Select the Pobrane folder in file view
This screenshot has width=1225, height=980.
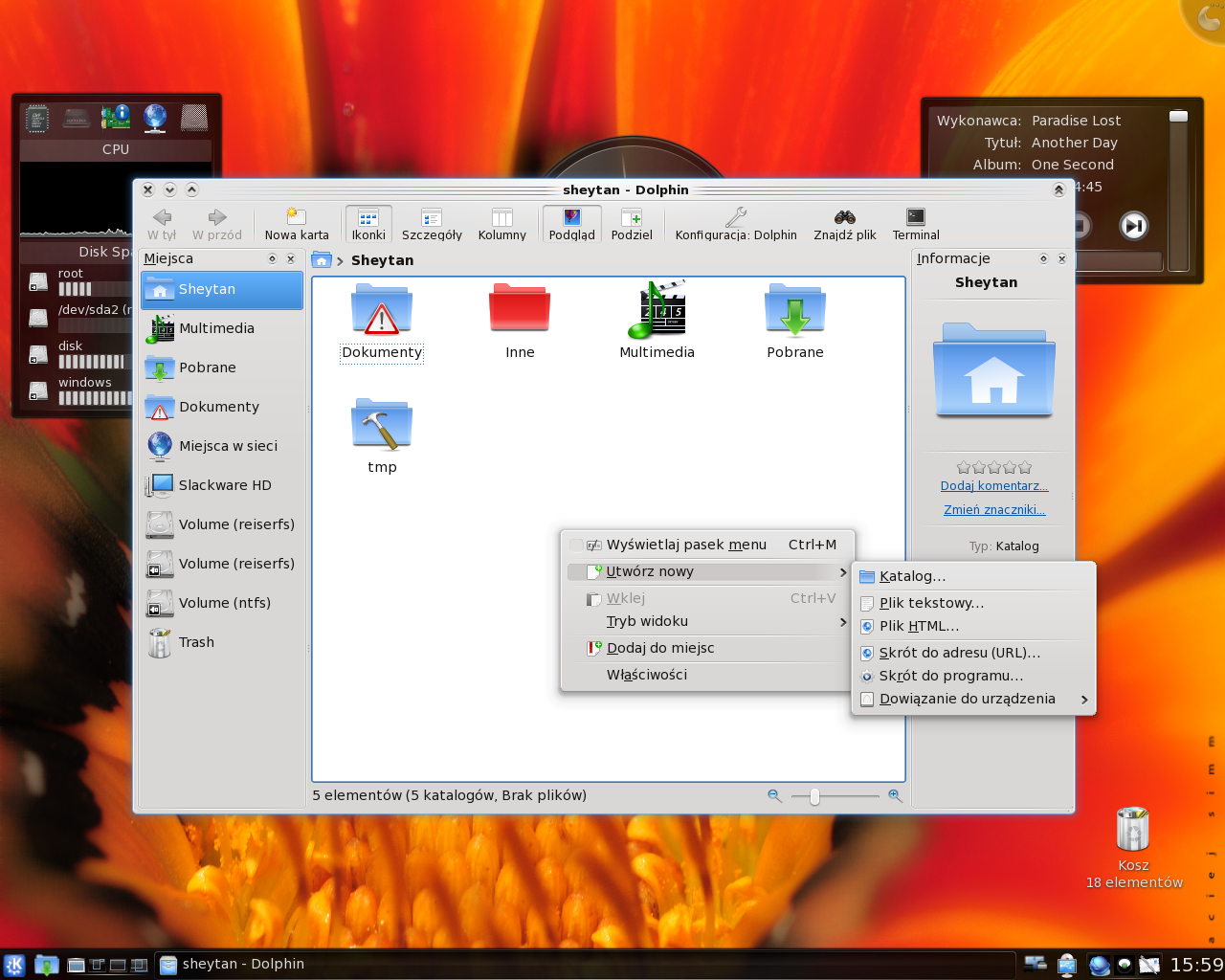[795, 323]
